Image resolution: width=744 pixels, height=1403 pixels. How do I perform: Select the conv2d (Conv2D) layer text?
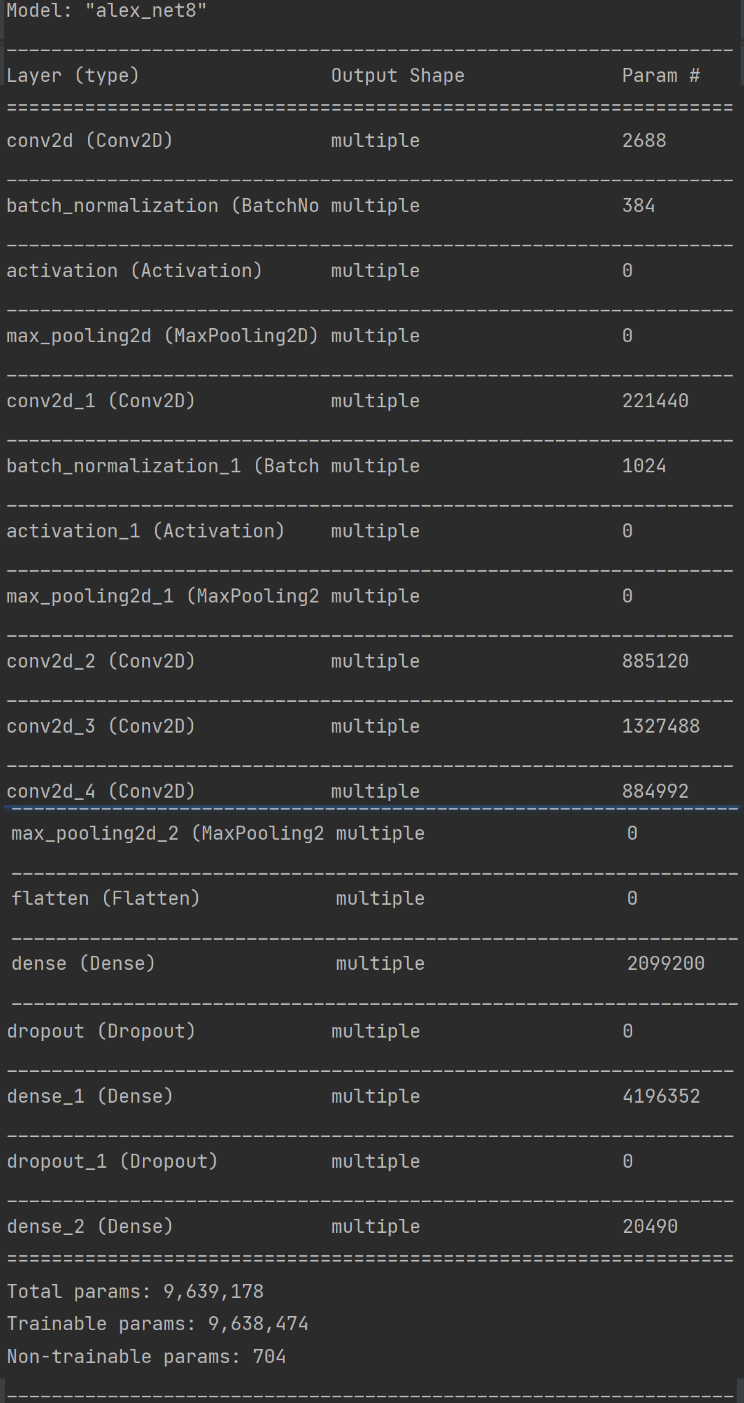[x=90, y=141]
